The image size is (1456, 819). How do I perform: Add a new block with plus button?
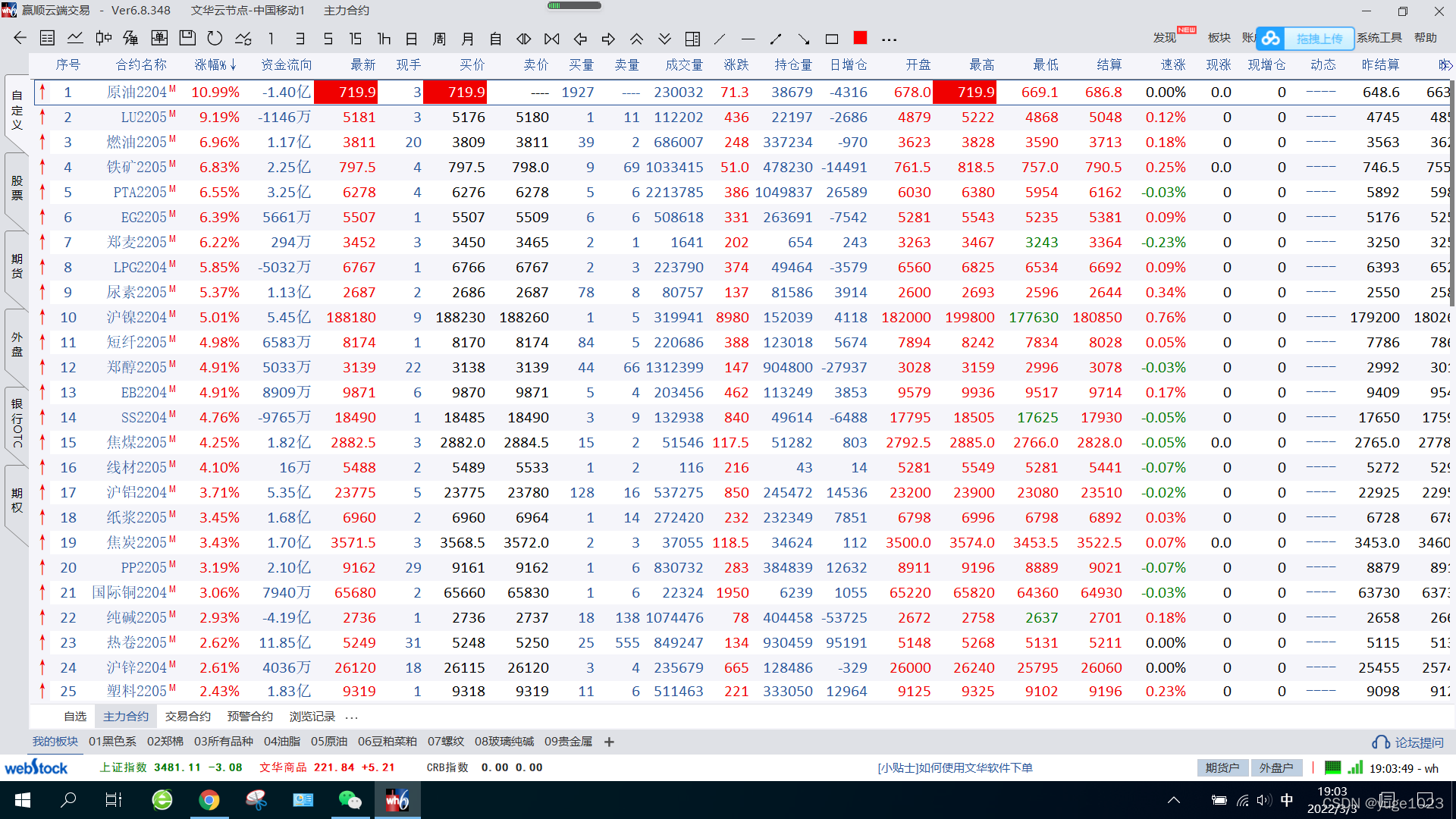point(609,742)
